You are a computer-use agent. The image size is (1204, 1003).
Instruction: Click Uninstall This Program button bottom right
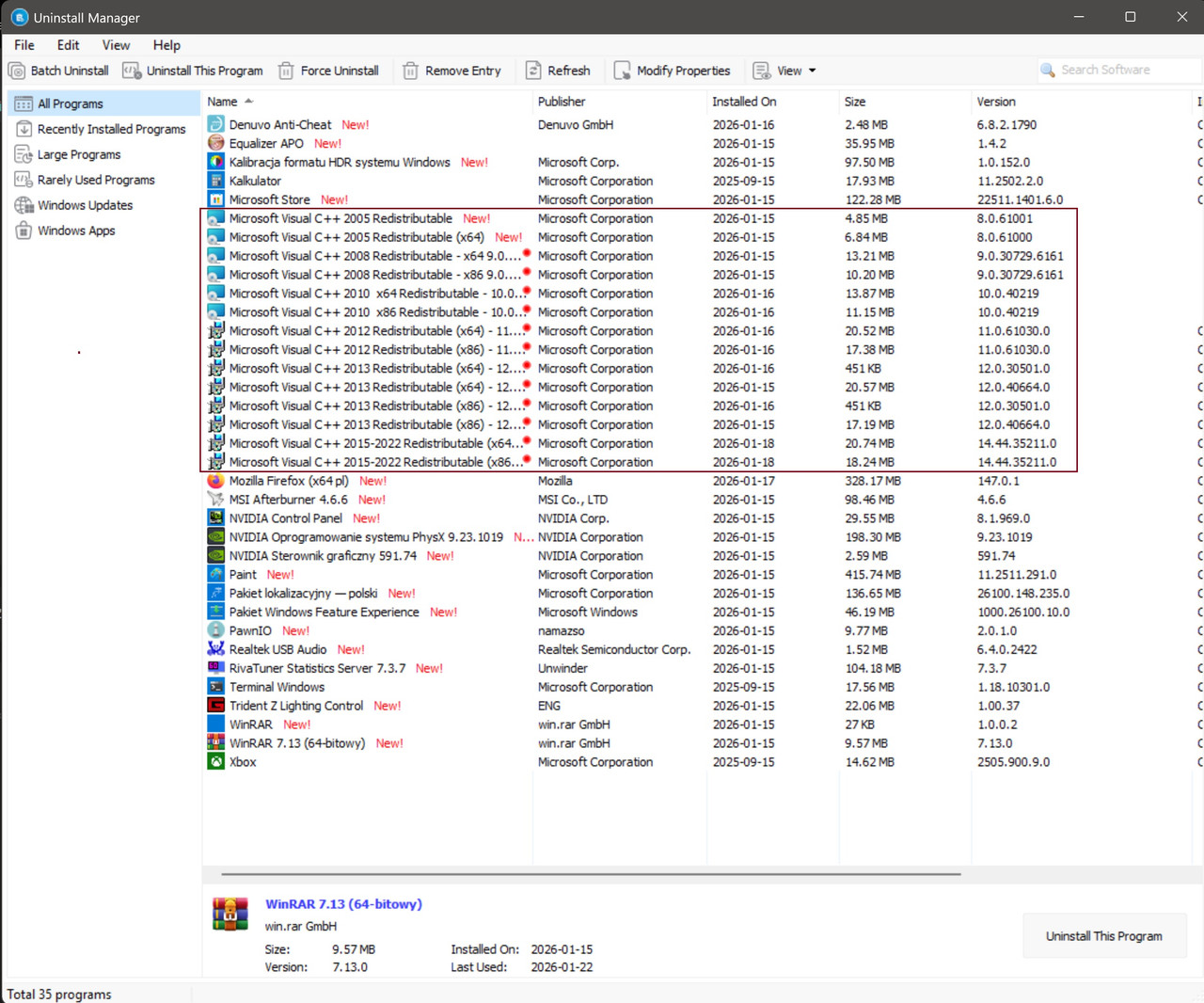(x=1104, y=936)
